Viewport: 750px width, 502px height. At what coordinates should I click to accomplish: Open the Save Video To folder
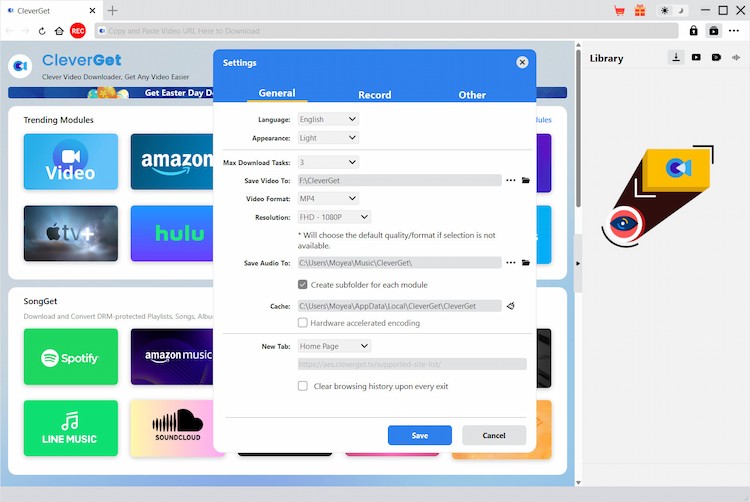click(x=526, y=180)
